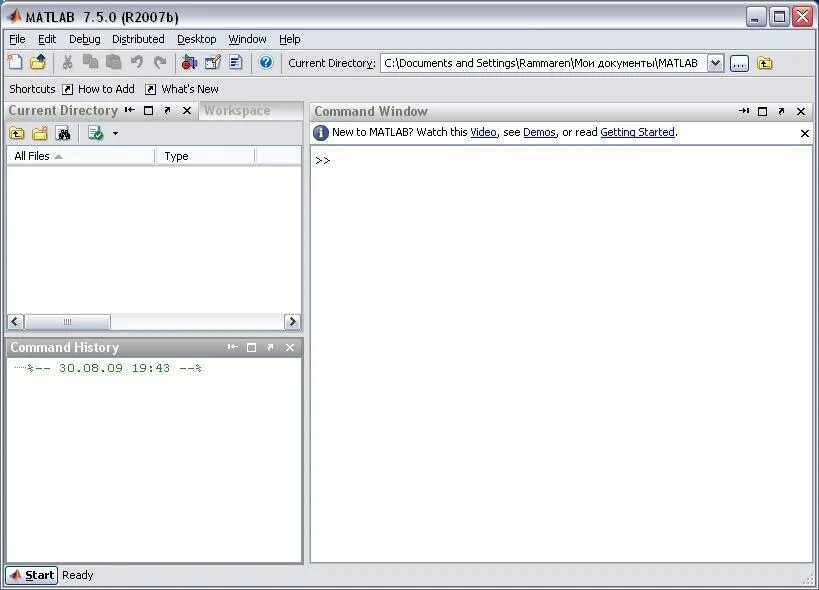The image size is (819, 590).
Task: Close the Command Window panel
Action: [x=801, y=112]
